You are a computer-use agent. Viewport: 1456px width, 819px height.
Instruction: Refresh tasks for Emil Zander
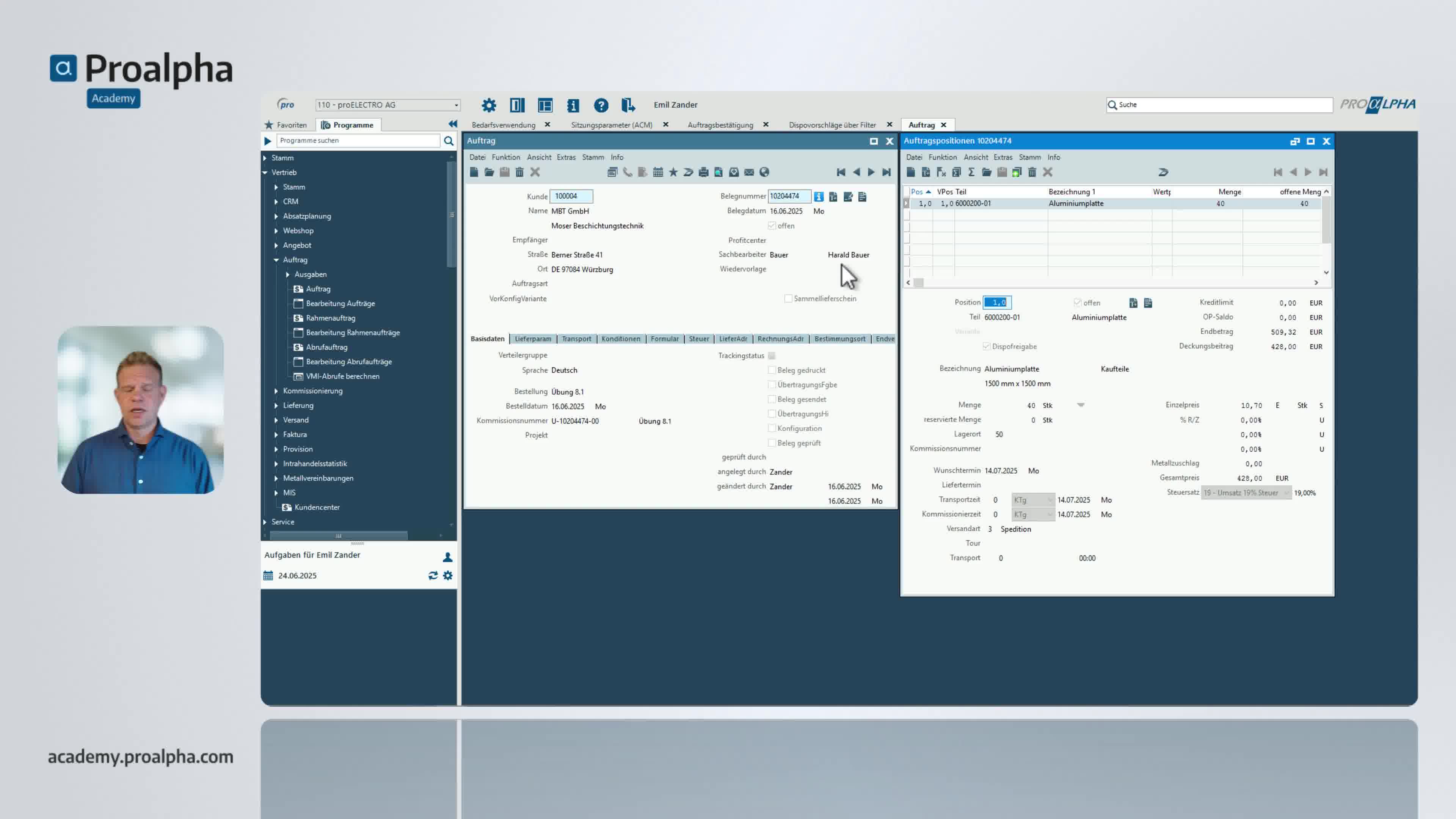pyautogui.click(x=433, y=576)
